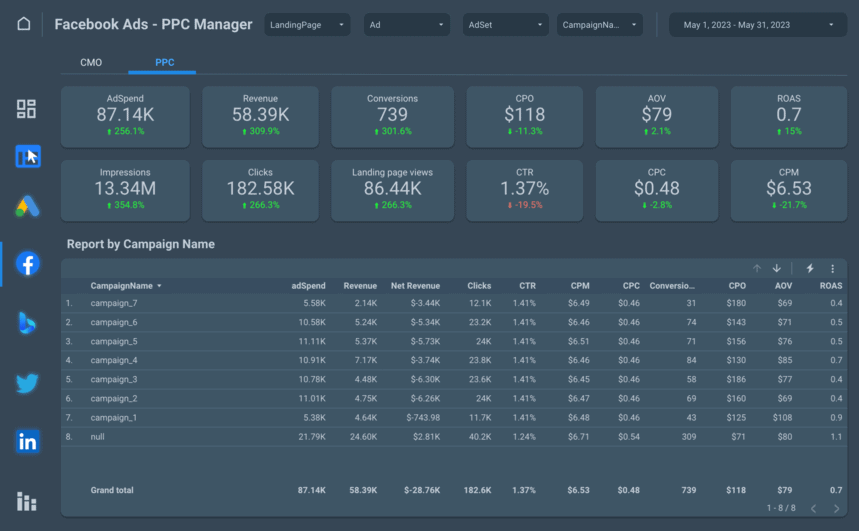
Task: Click the CTR column header in table
Action: pos(528,286)
